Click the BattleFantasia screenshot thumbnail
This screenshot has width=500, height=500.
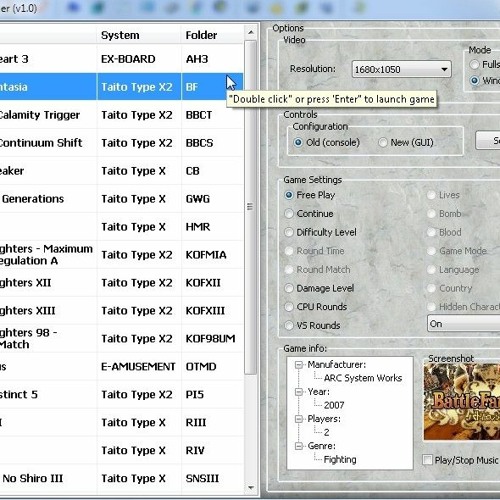(x=462, y=402)
